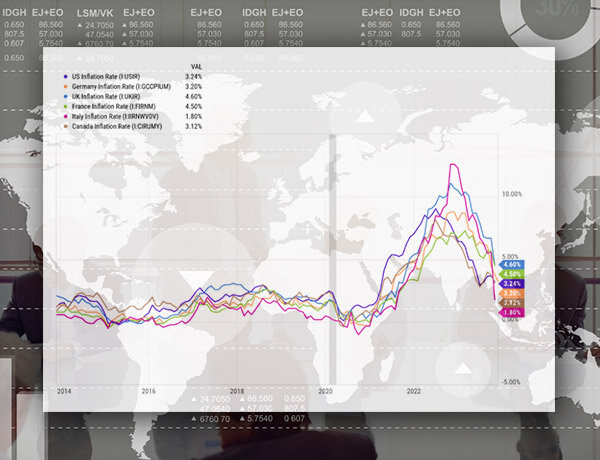
Task: Select legend label "Germany Inflation Rate (I:GCCPIUM)"
Action: [121, 87]
